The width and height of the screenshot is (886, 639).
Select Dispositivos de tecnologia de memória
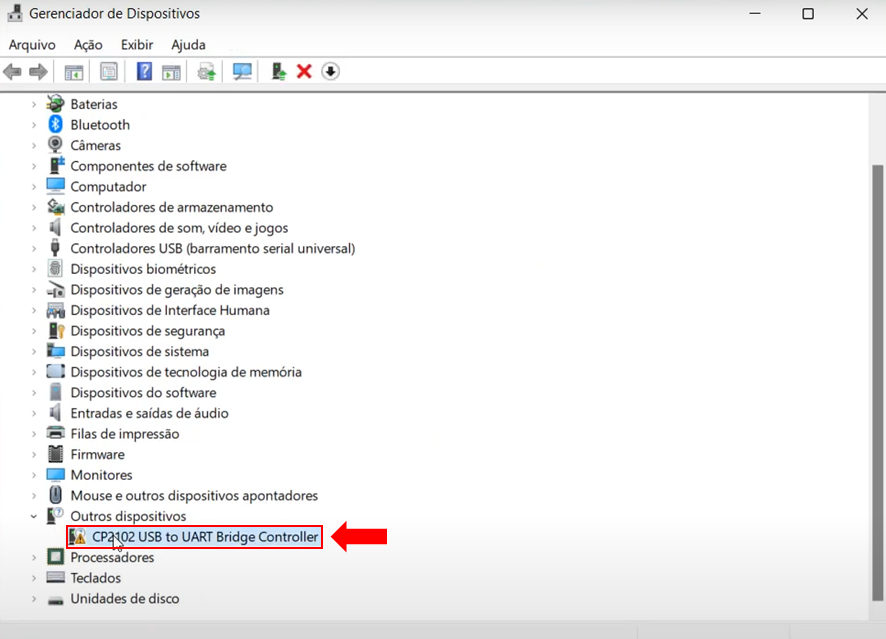186,372
